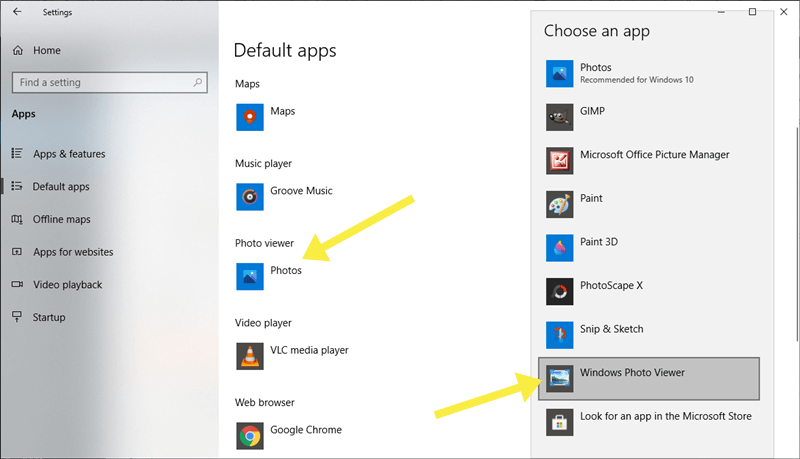
Task: Click the Default apps sidebar icon
Action: point(17,186)
